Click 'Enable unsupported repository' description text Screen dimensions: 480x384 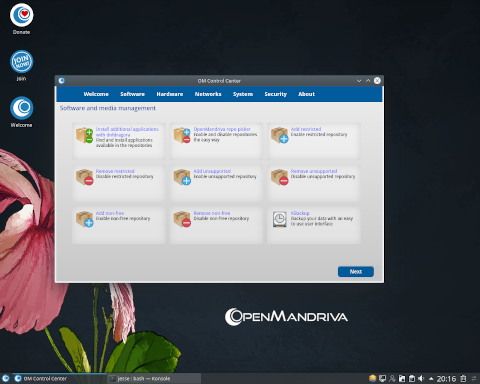tap(225, 176)
